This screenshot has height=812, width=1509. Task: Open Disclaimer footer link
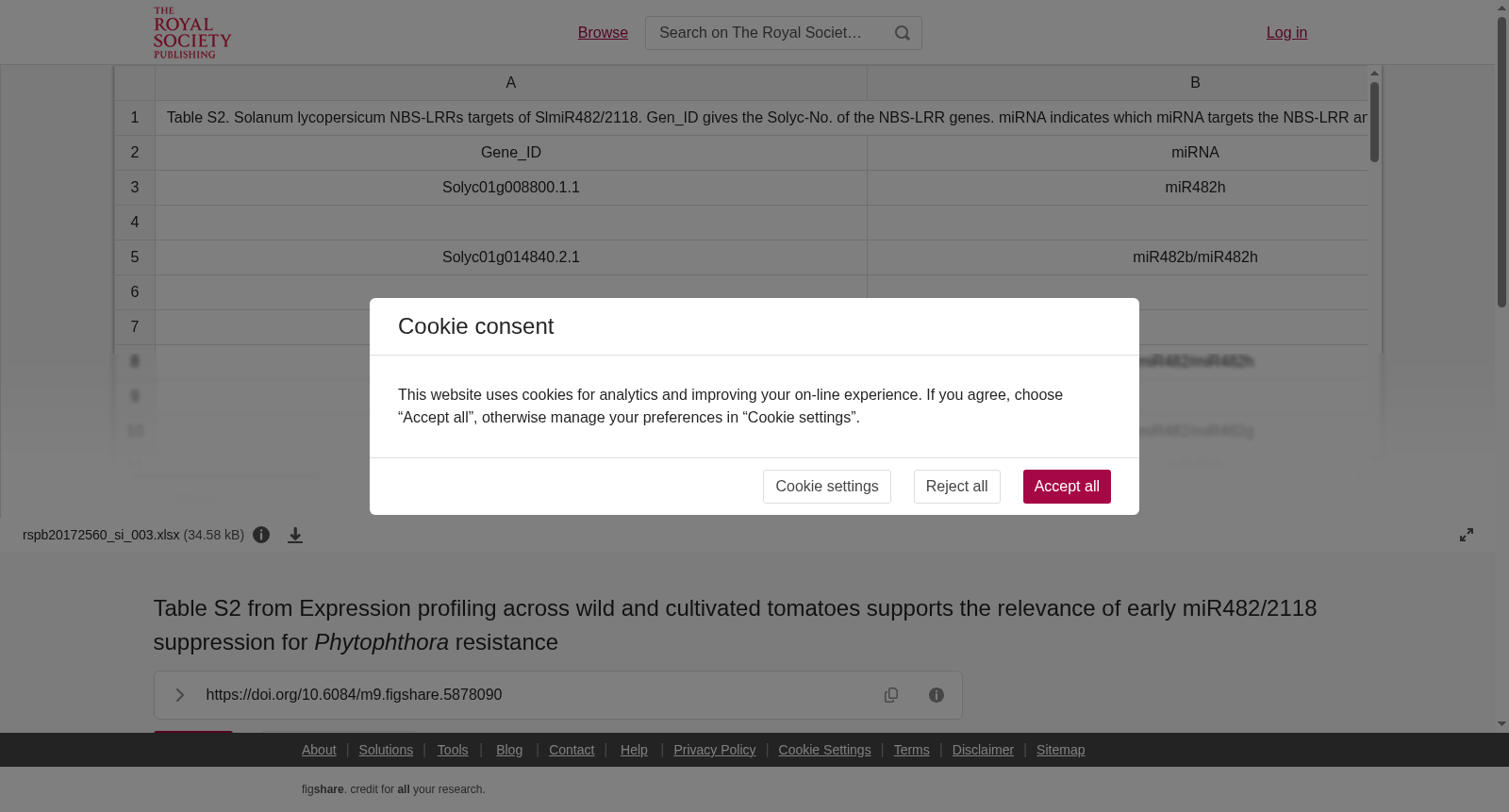click(x=983, y=750)
